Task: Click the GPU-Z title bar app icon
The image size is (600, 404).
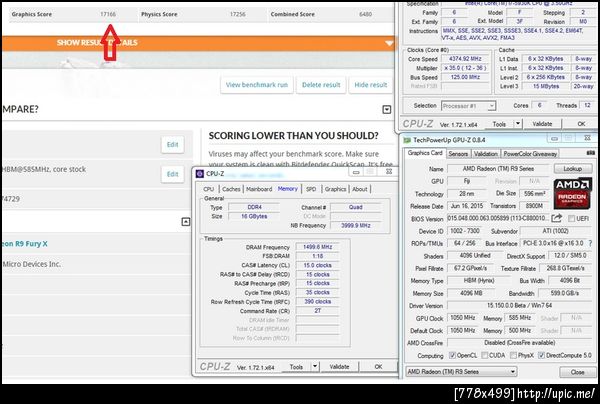Action: 407,140
